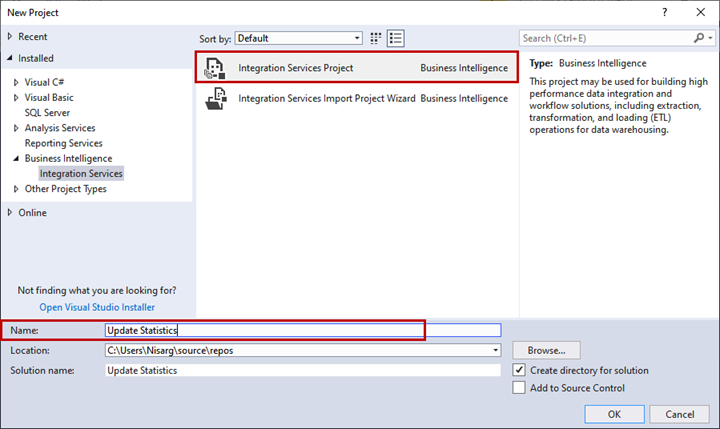Select Analysis Services tree item label
720x429 pixels.
coord(60,128)
